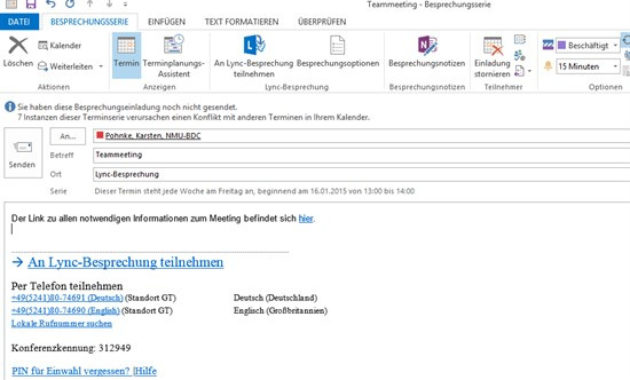This screenshot has height=380, width=630.
Task: Open the TEXT FORMATIEREN tab
Action: [x=241, y=22]
